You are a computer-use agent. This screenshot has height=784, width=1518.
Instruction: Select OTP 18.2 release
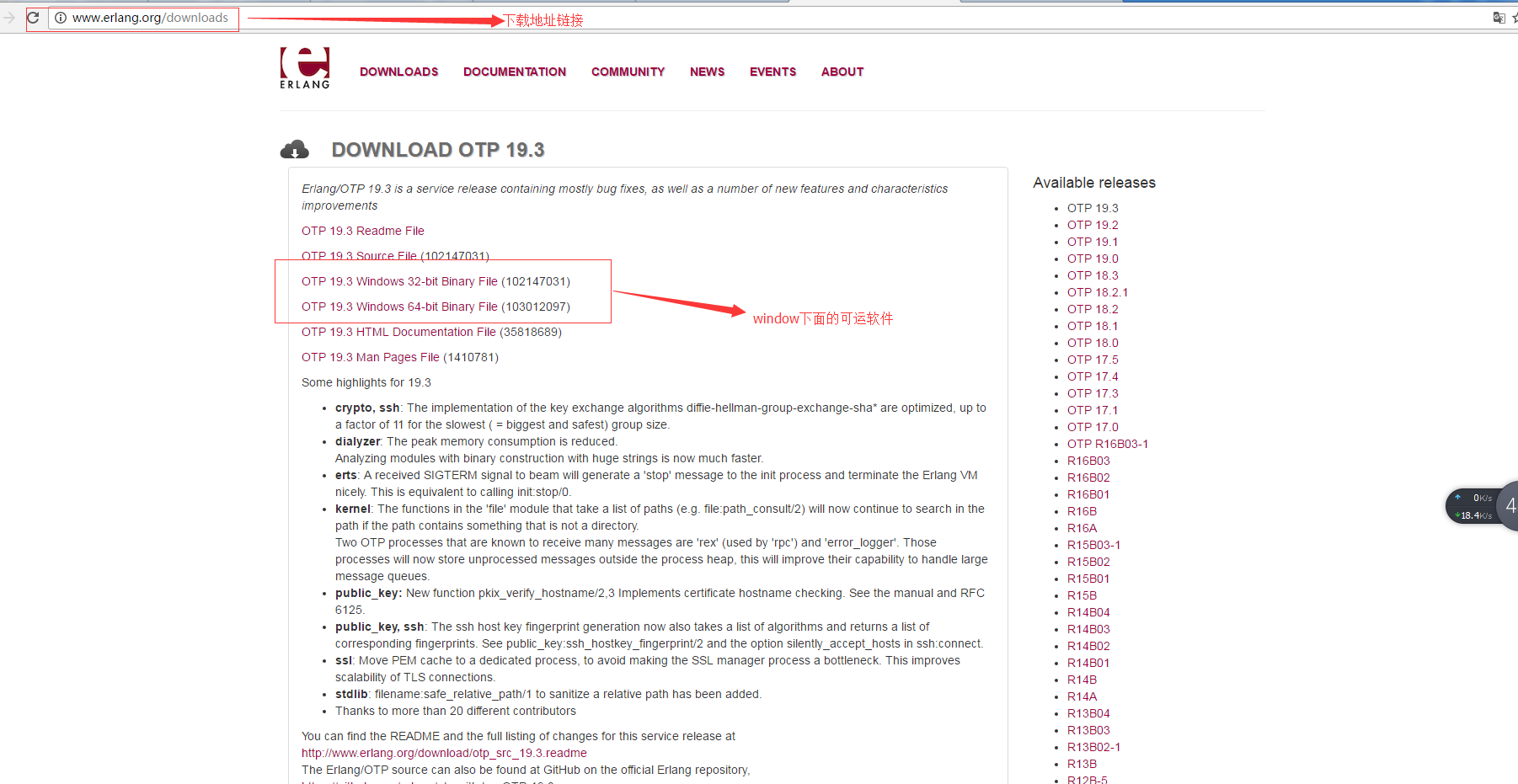point(1093,309)
